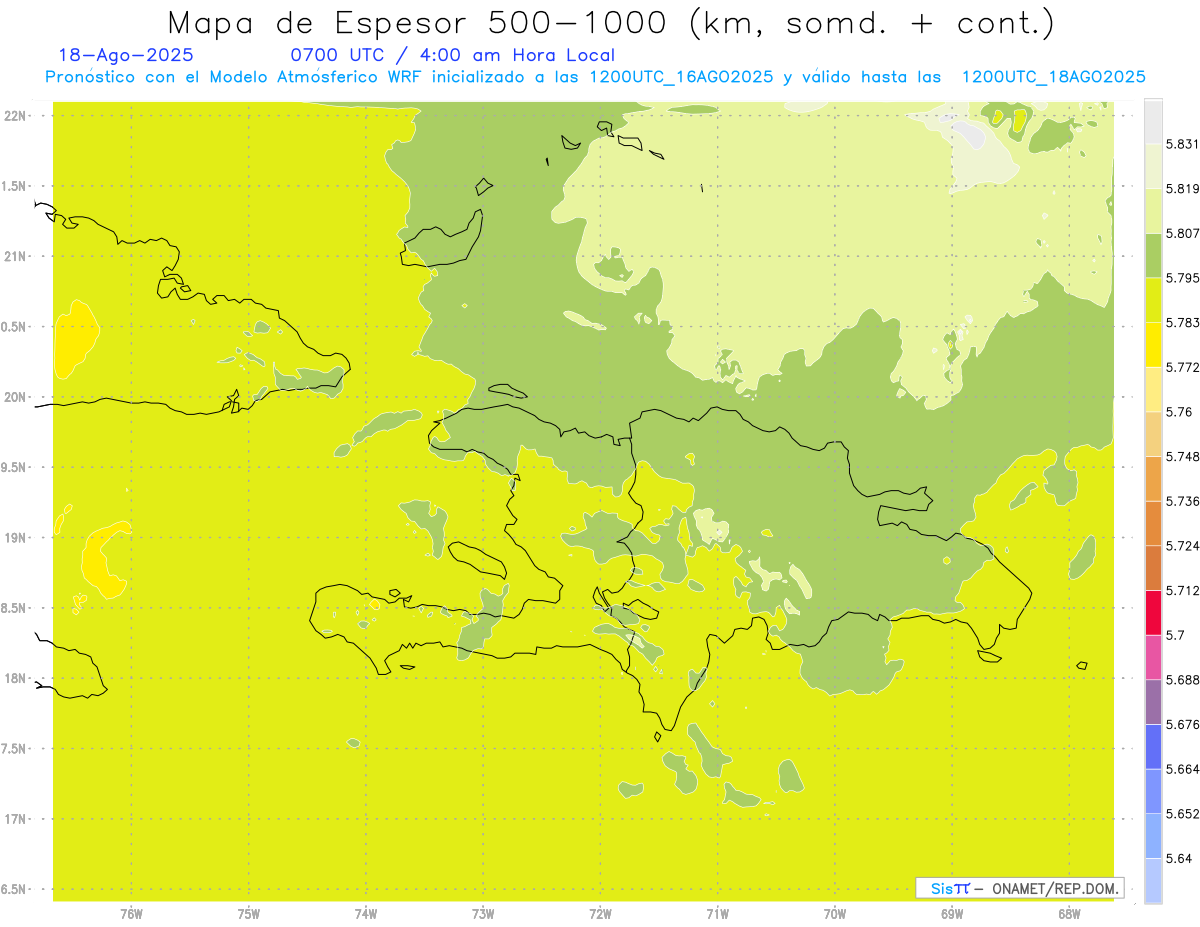Viewport: 1200px width, 927px height.
Task: Click the '5.724' colorbar value
Action: [1182, 546]
